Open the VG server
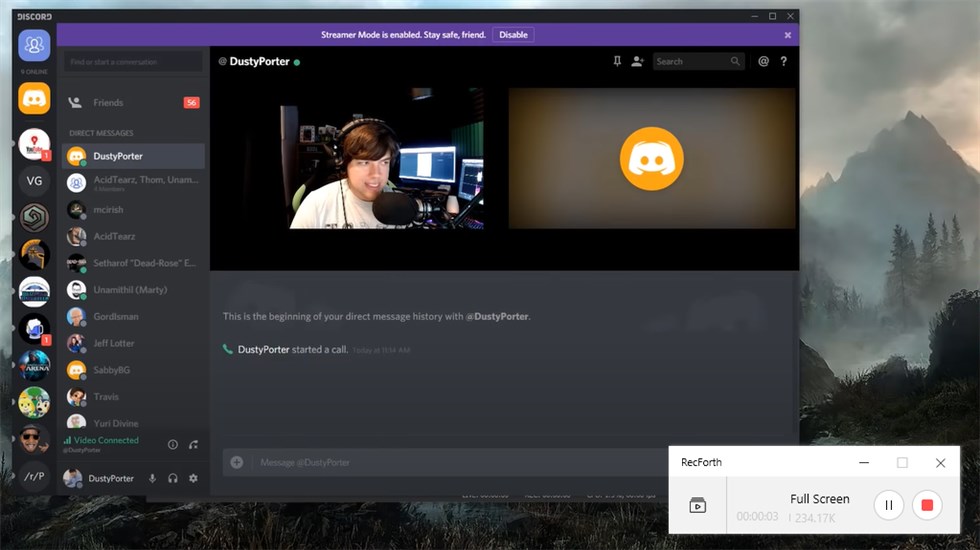 (34, 181)
